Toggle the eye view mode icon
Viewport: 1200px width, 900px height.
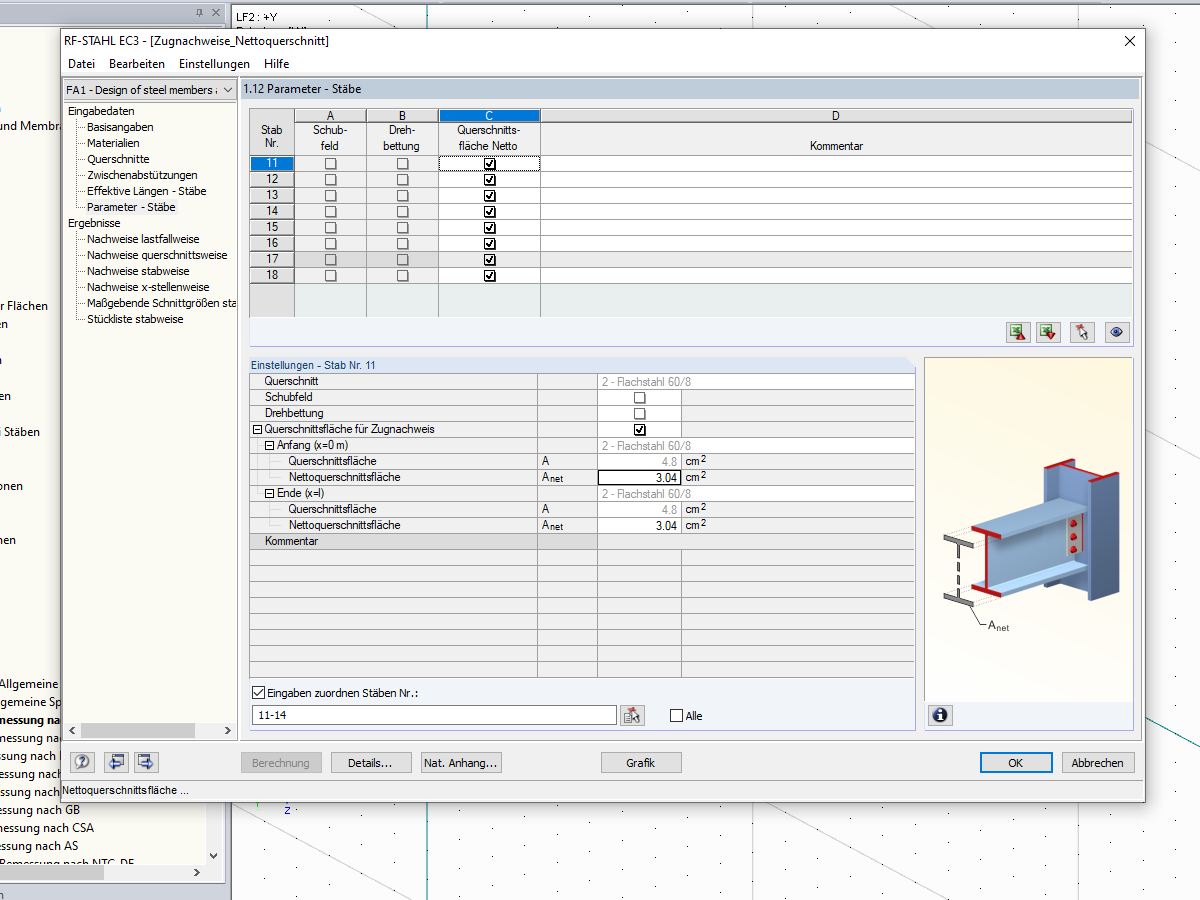pos(1117,333)
